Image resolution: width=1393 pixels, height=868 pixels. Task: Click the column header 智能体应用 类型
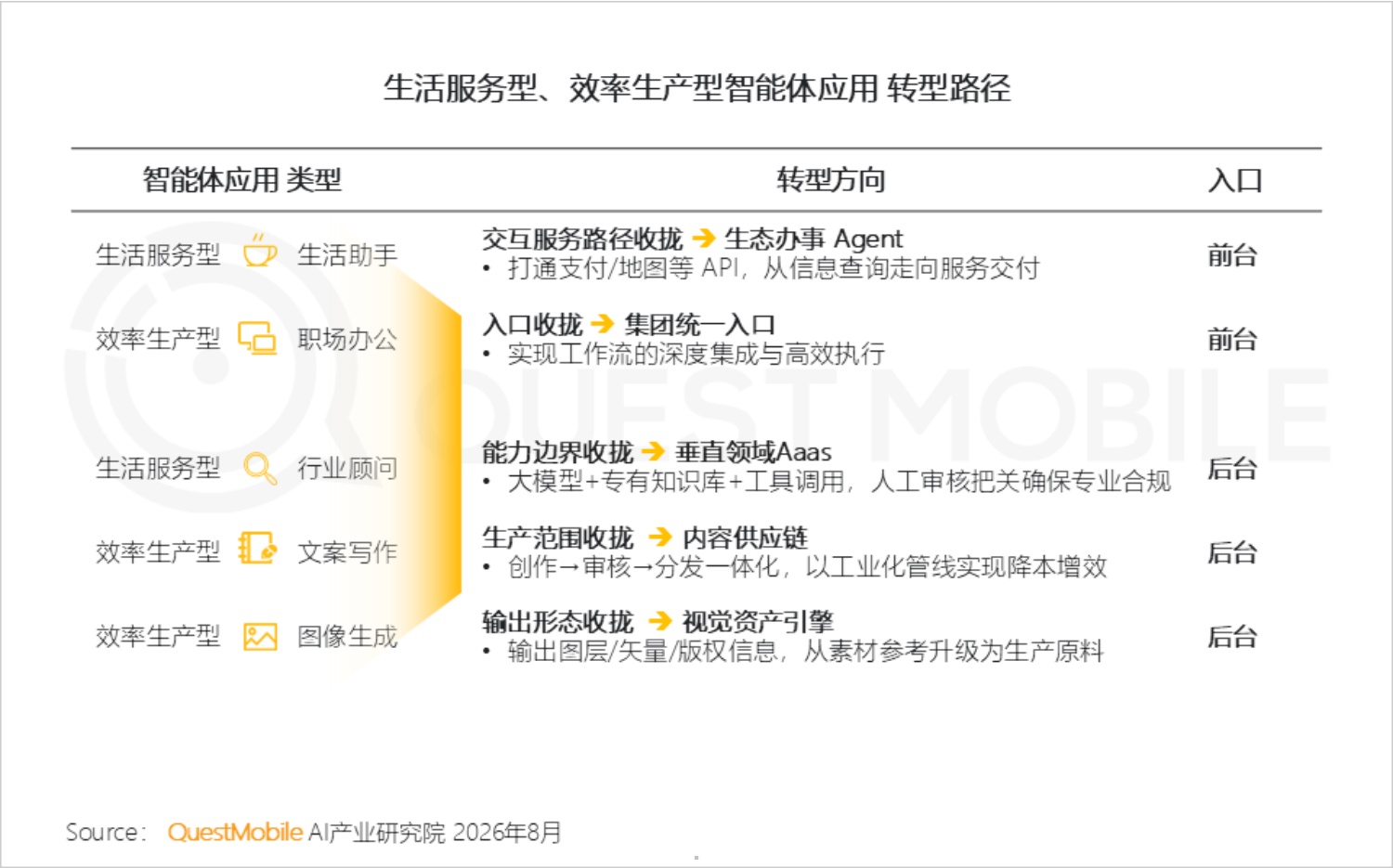tap(241, 179)
